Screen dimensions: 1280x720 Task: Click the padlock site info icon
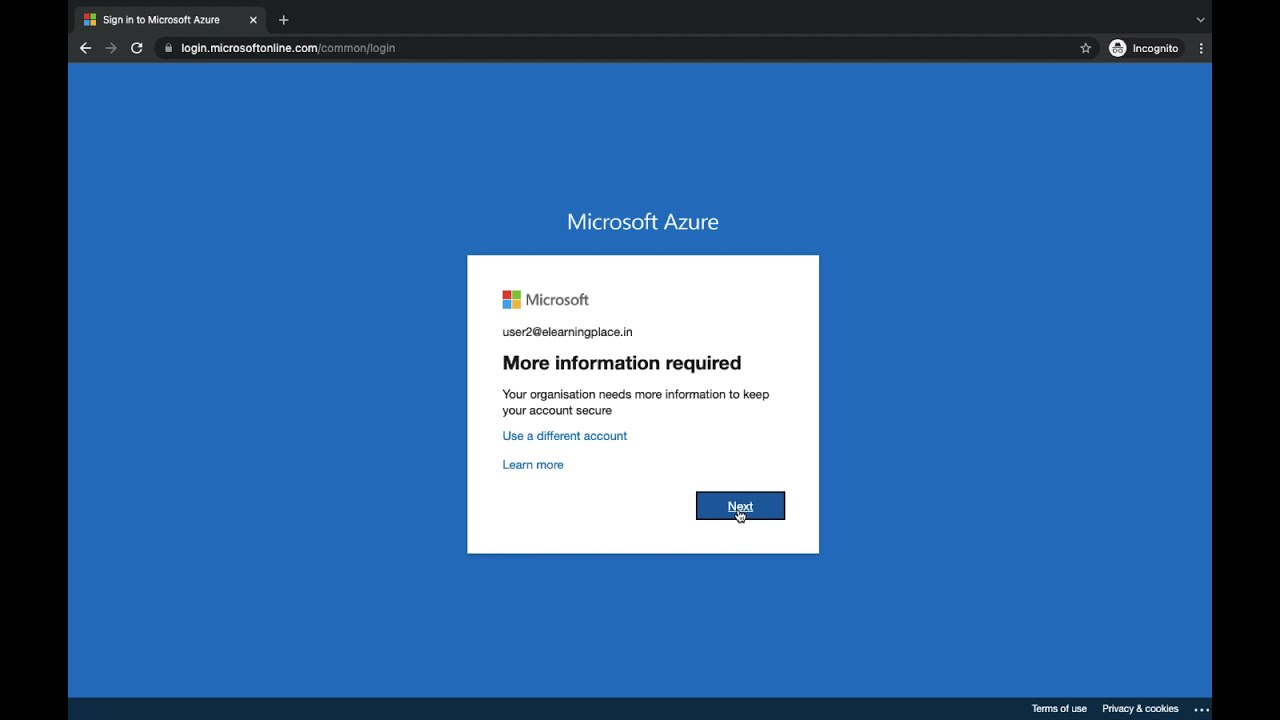tap(169, 48)
